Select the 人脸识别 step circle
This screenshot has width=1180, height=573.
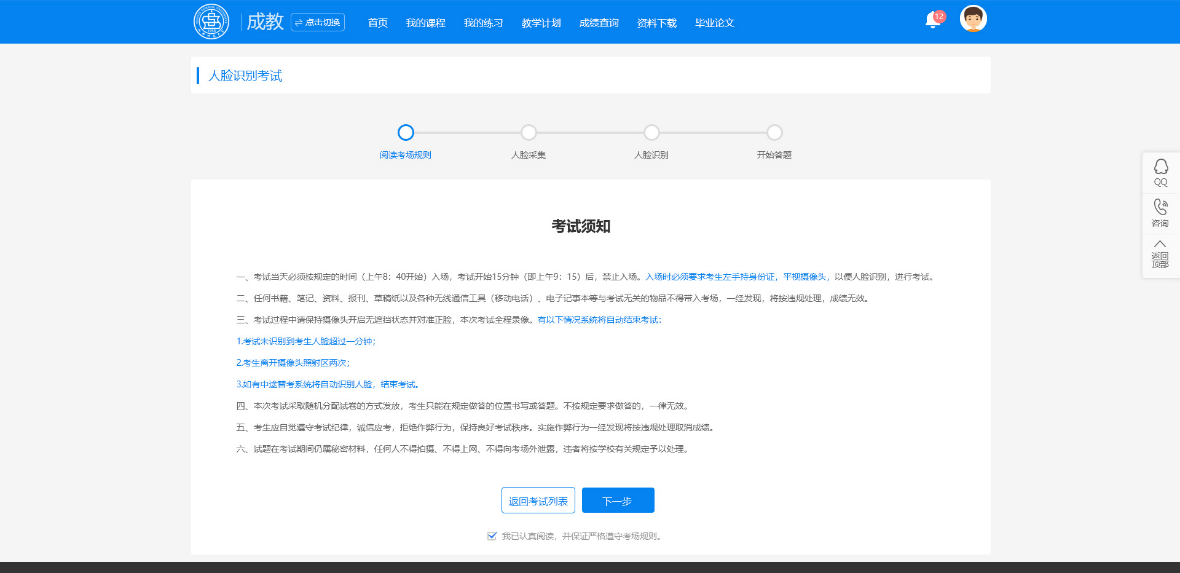point(651,132)
